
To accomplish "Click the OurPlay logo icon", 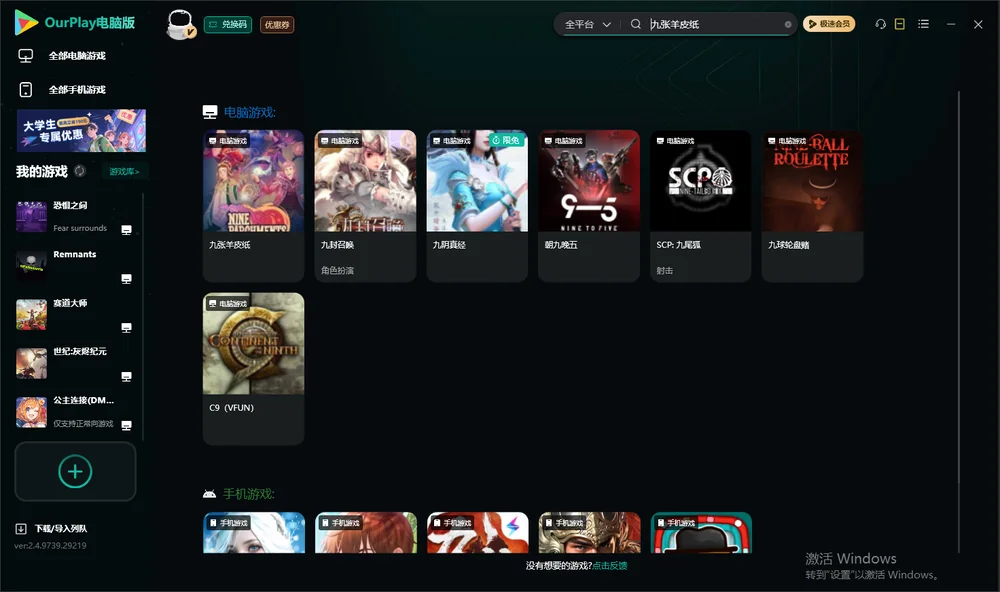I will [x=26, y=23].
